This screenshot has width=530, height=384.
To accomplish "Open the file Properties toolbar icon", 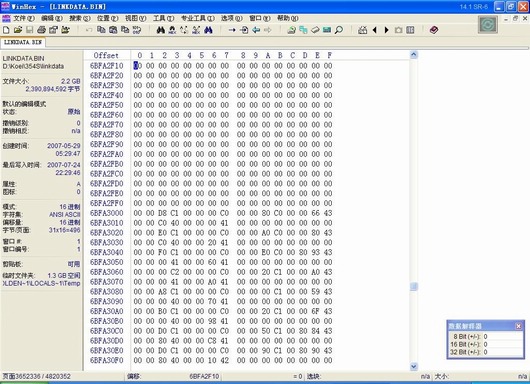I will point(53,30).
